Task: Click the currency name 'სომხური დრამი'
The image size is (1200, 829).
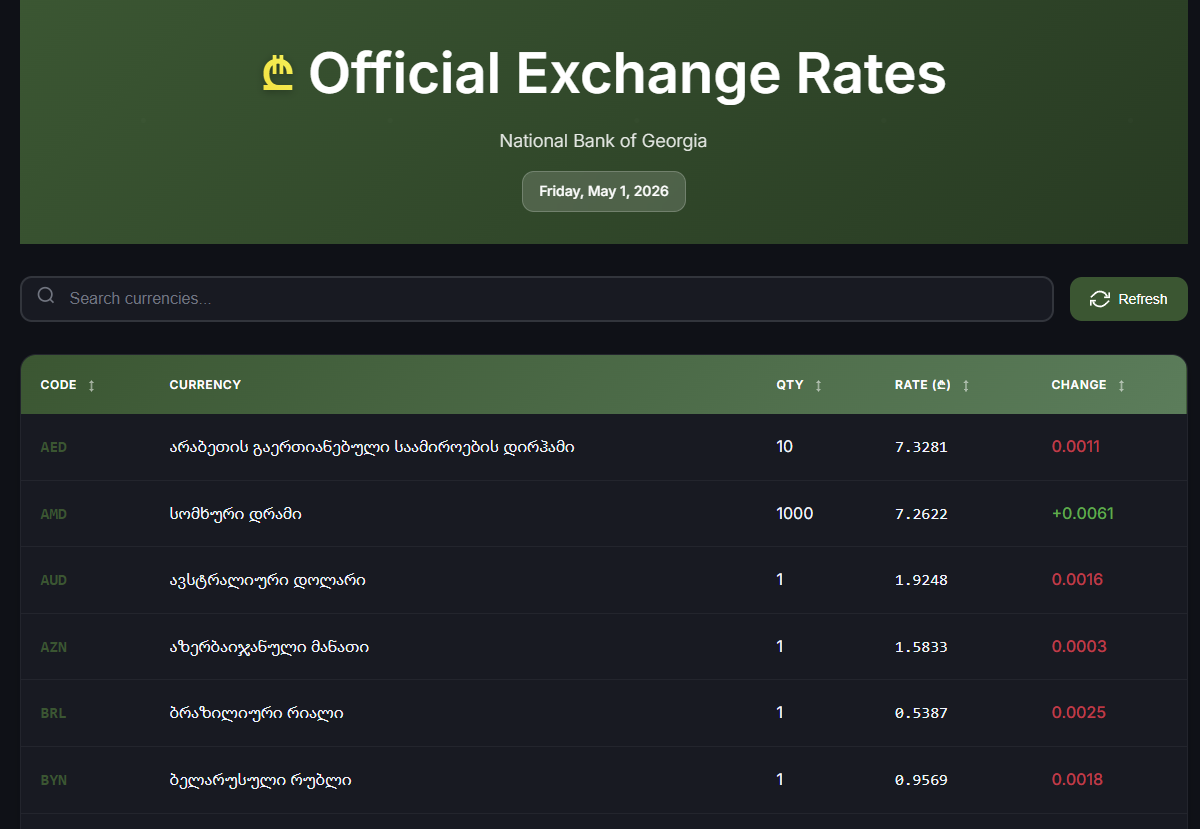Action: 236,514
